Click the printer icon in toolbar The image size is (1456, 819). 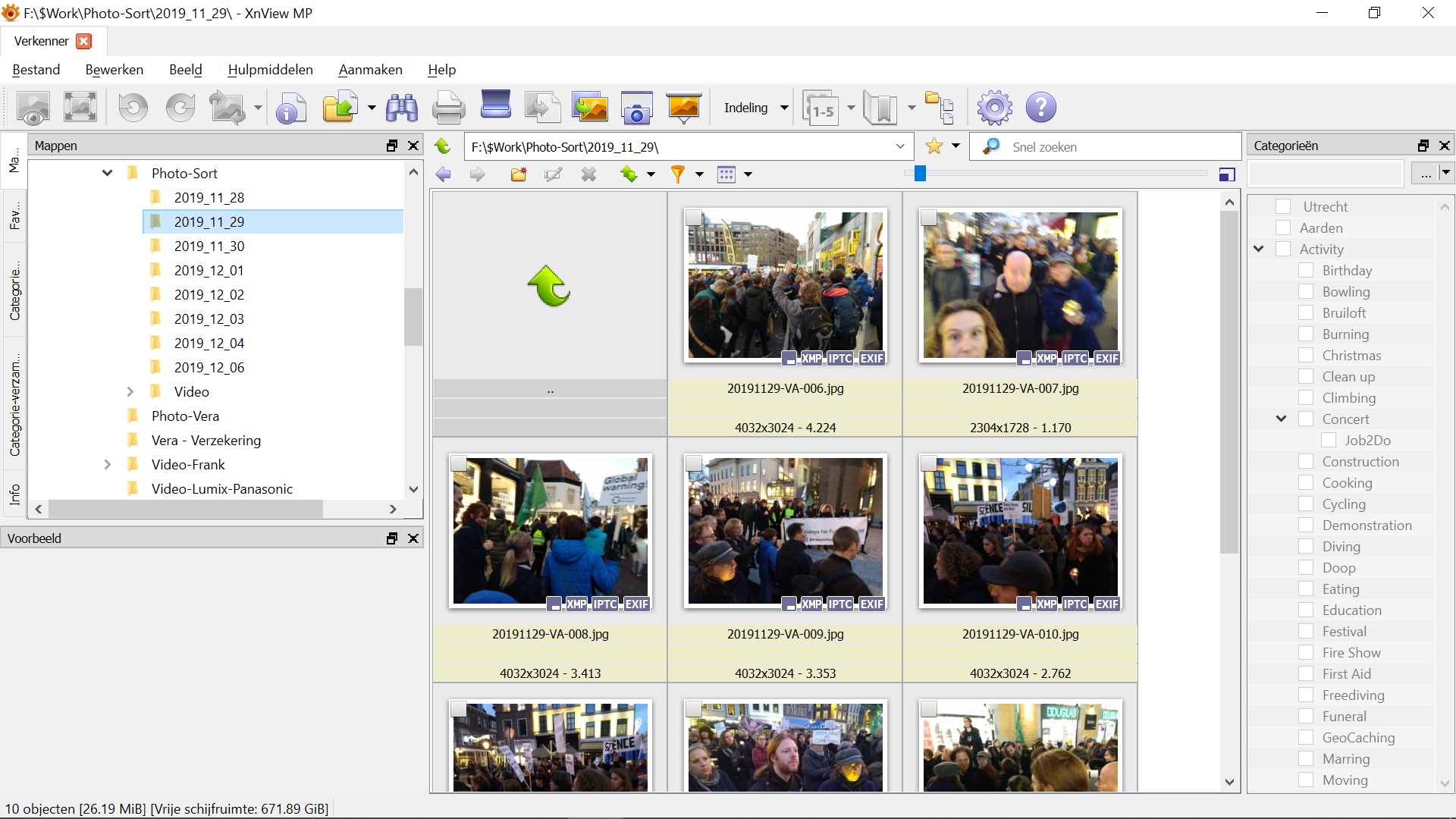448,108
